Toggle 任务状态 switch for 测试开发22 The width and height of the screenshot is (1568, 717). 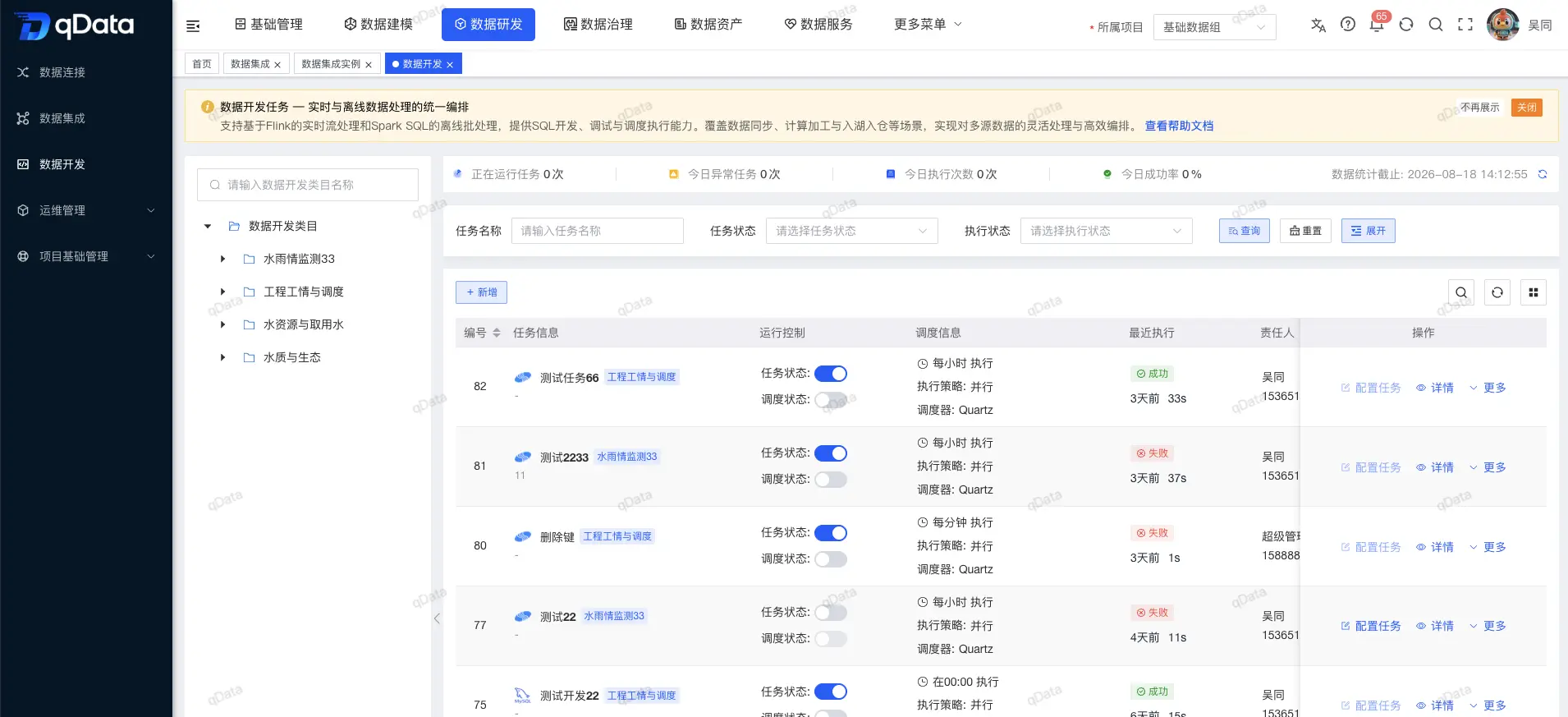[831, 692]
